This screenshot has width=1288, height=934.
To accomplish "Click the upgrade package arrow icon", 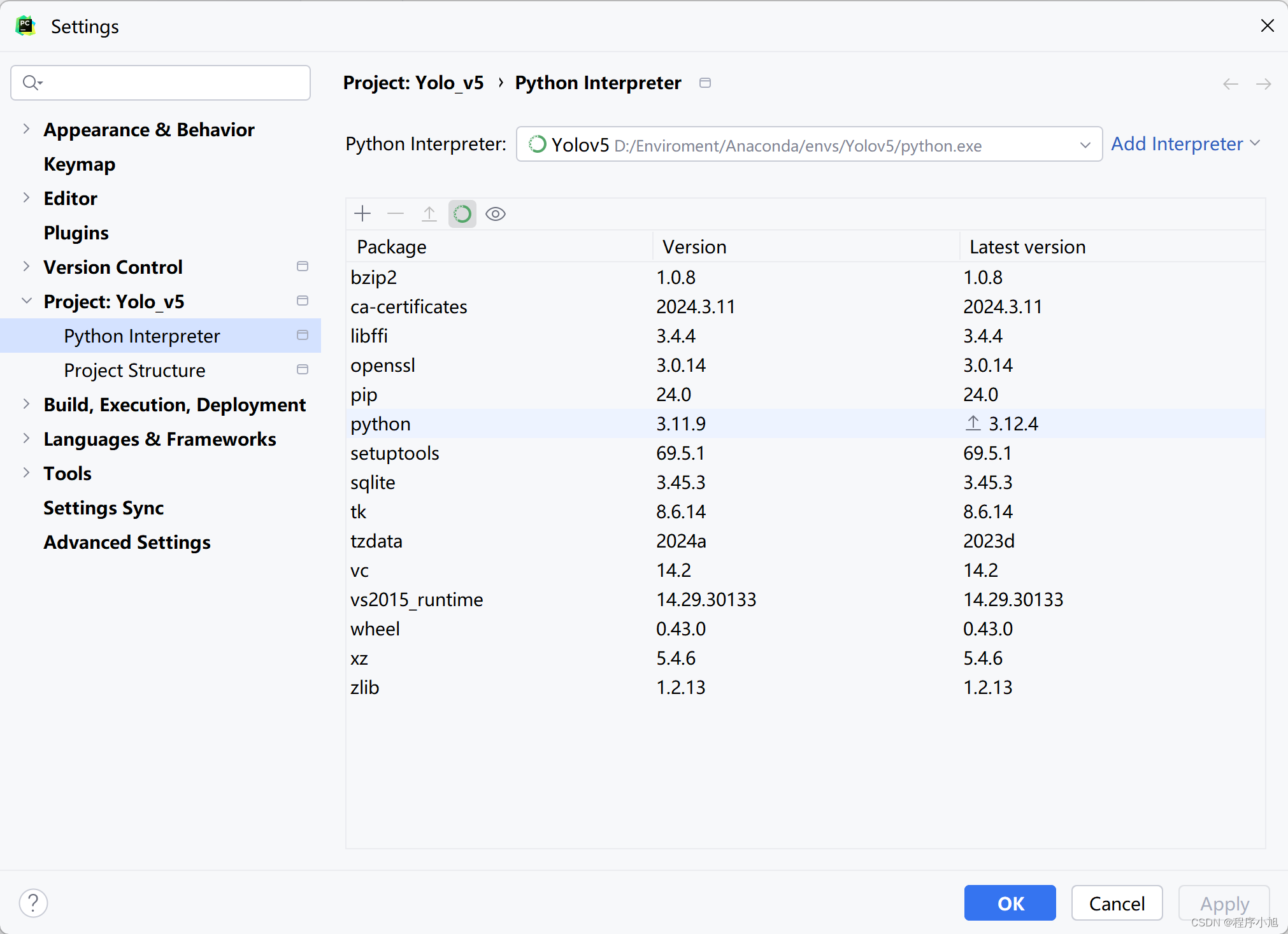I will (x=429, y=214).
